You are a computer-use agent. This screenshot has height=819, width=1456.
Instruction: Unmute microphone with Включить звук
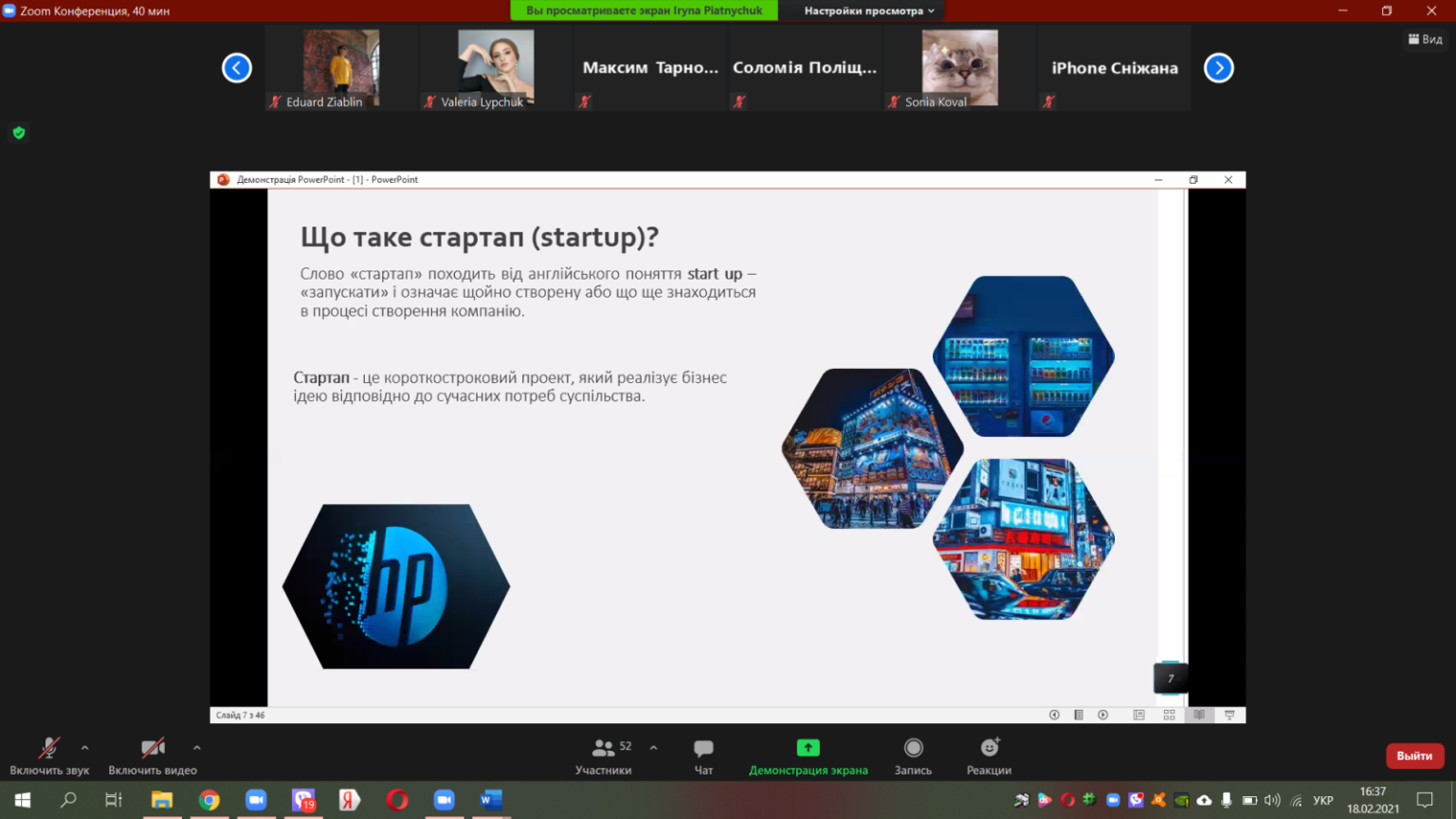49,756
